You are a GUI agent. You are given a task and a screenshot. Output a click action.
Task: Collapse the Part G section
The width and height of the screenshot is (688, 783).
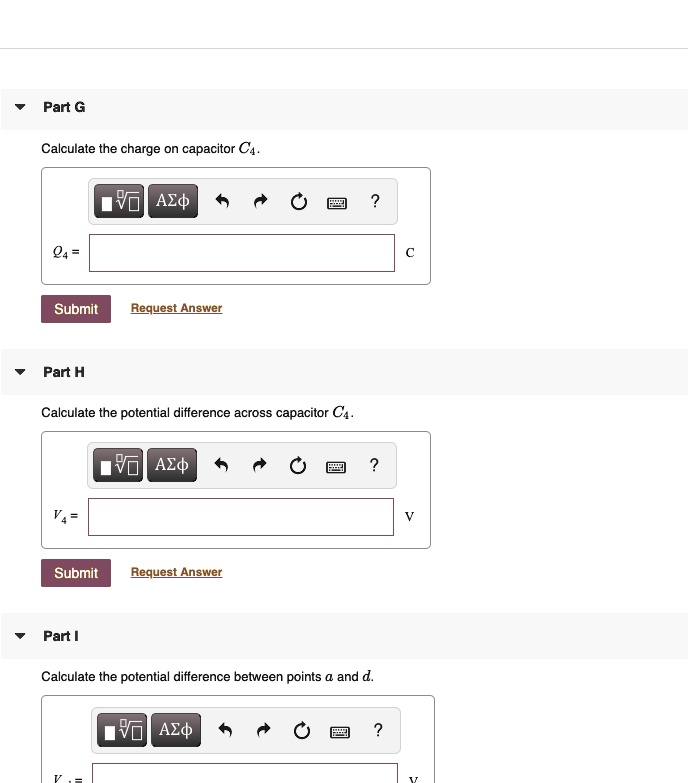pos(20,107)
